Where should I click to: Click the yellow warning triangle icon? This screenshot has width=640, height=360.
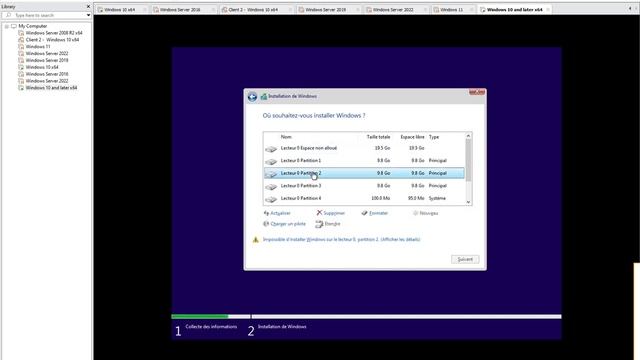pos(256,240)
